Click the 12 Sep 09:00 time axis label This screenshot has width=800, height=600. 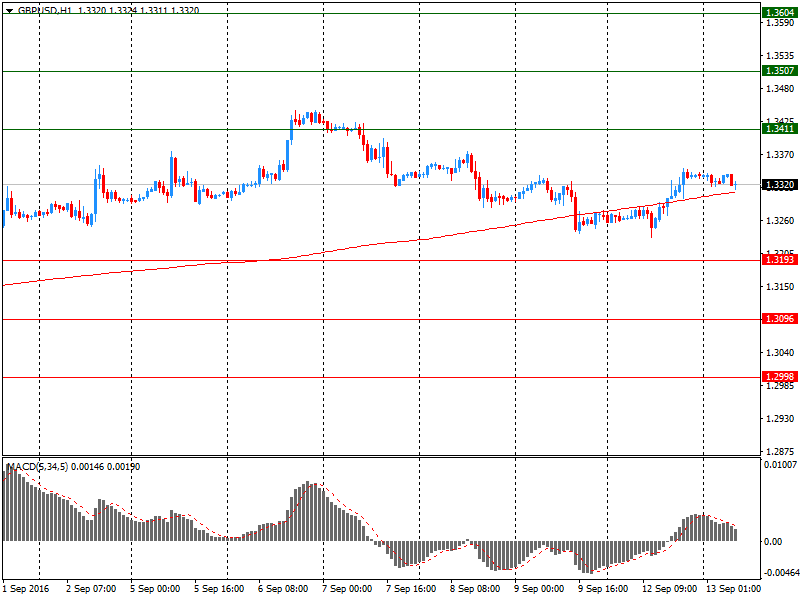click(x=669, y=588)
